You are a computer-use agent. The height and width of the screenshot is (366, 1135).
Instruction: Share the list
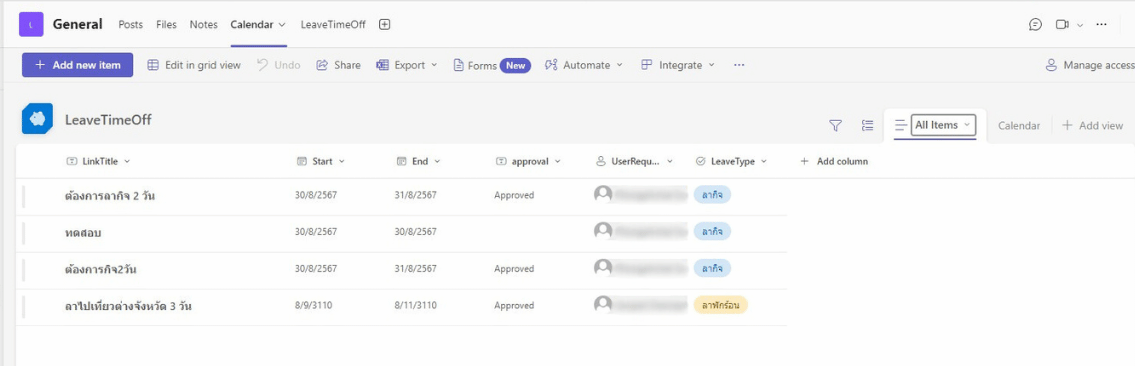[339, 65]
